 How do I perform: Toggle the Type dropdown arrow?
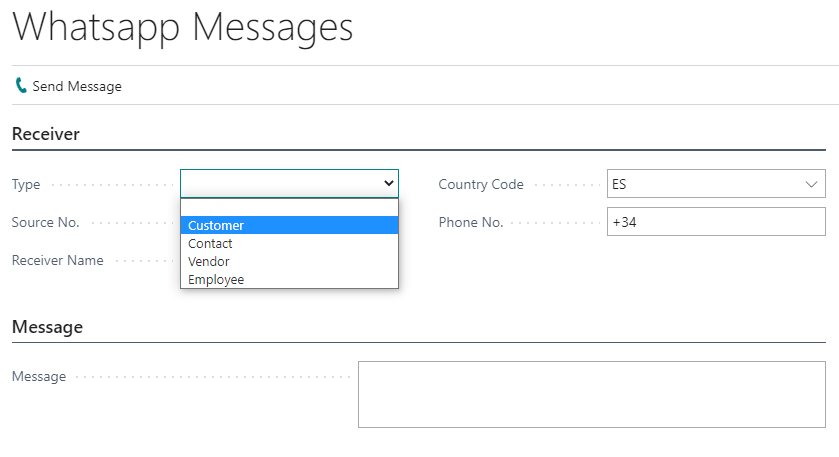coord(388,184)
